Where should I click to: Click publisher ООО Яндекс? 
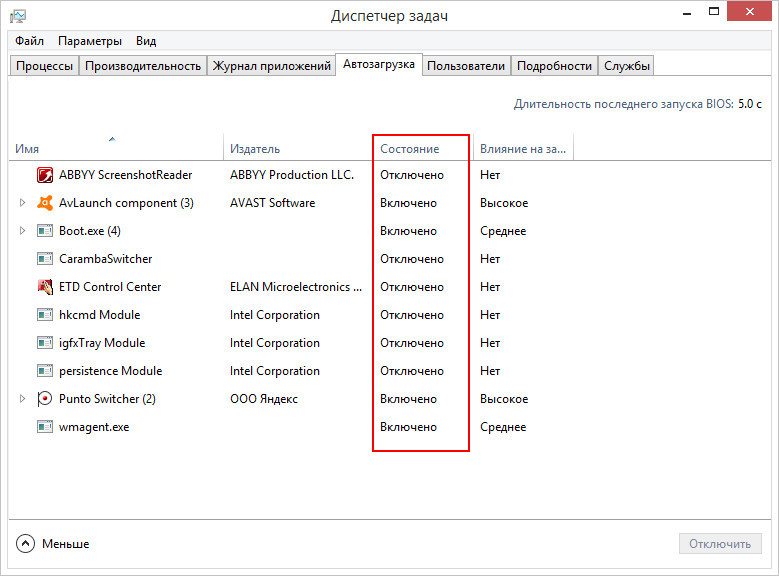(264, 399)
